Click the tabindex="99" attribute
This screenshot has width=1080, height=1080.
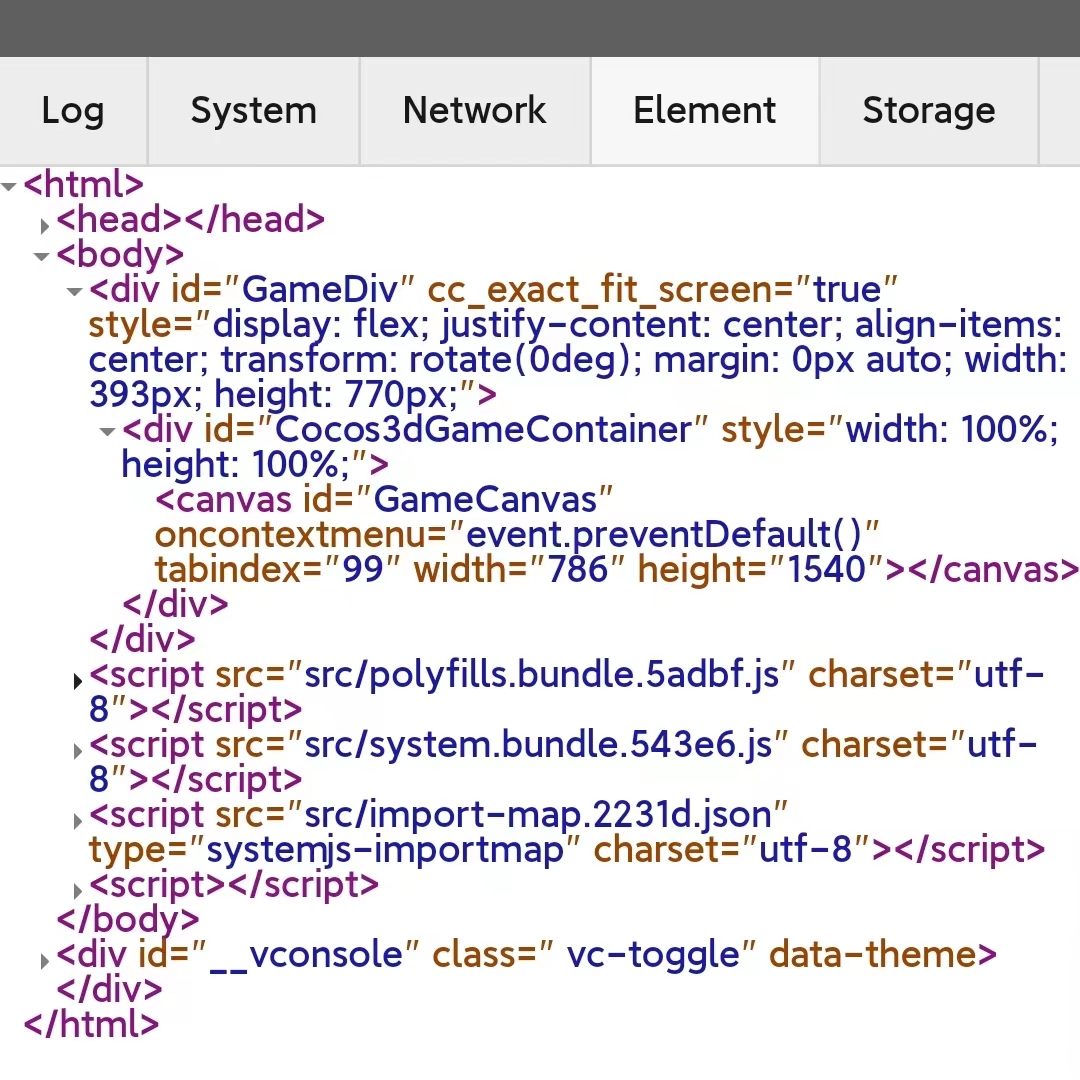point(278,570)
